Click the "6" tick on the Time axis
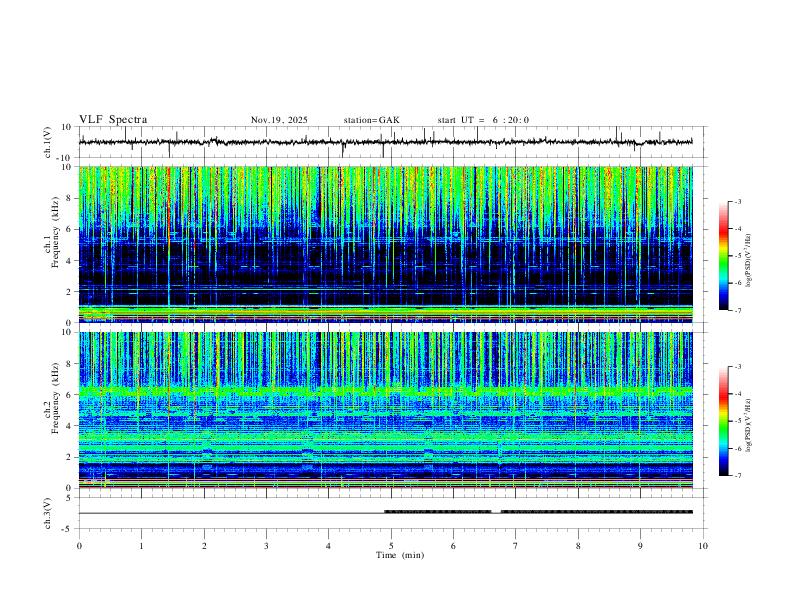This screenshot has height=612, width=792. (x=453, y=546)
